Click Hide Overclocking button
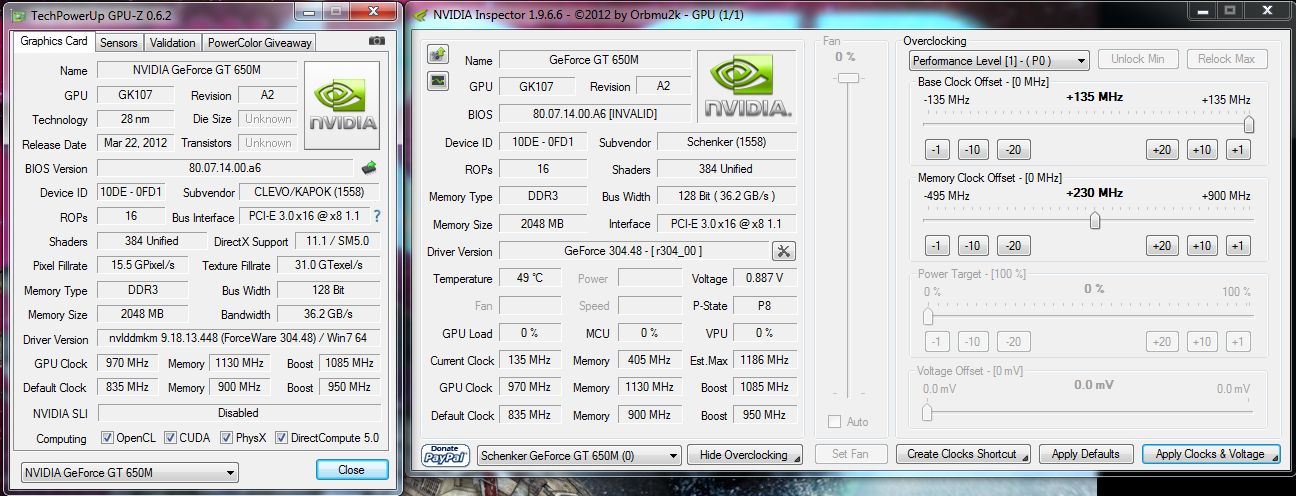Image resolution: width=1296 pixels, height=496 pixels. pyautogui.click(x=745, y=454)
